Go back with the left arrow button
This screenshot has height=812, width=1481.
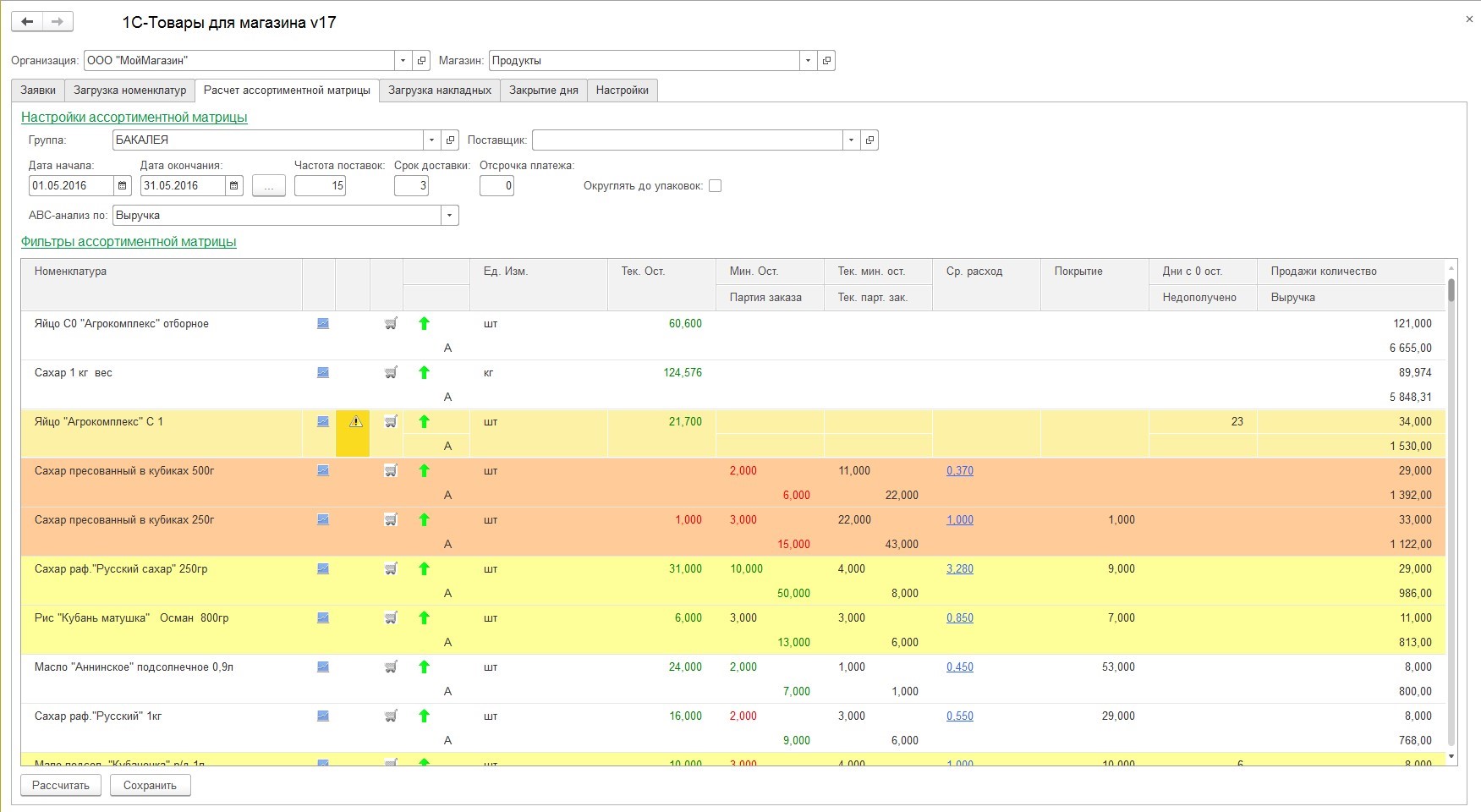[x=27, y=21]
